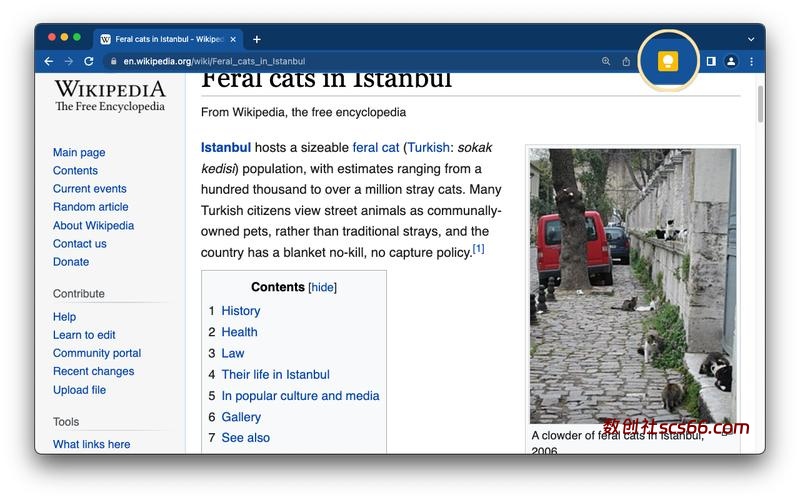Viewport: 800px width, 500px height.
Task: Expand the tab search chevron
Action: 751,39
